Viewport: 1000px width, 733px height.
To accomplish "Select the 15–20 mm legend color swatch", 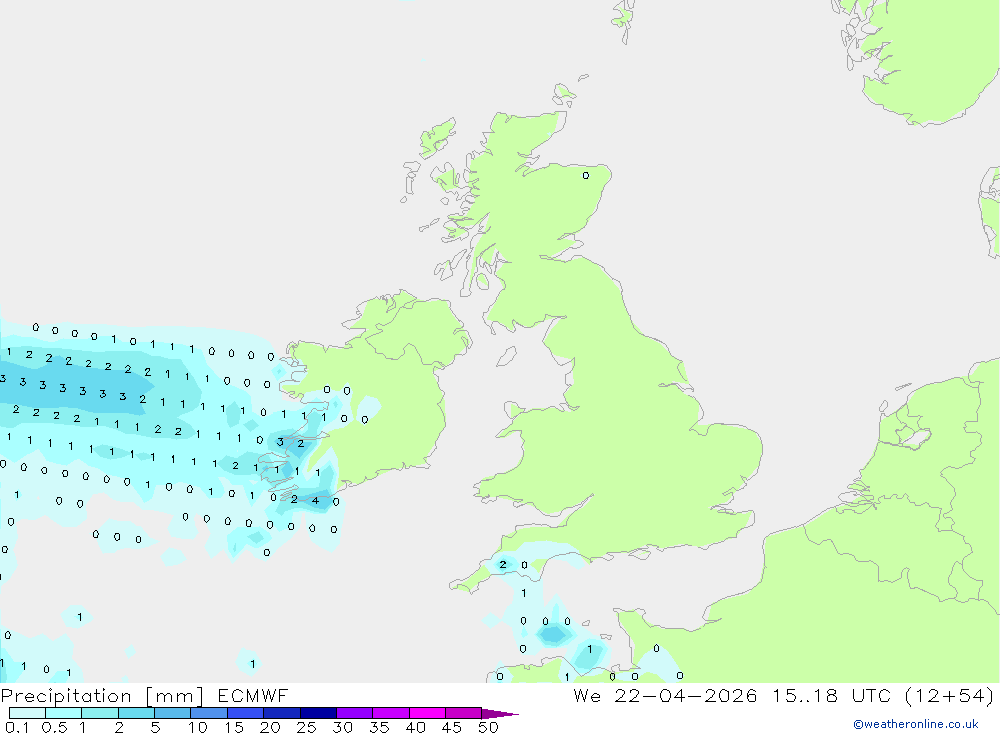I will click(246, 713).
